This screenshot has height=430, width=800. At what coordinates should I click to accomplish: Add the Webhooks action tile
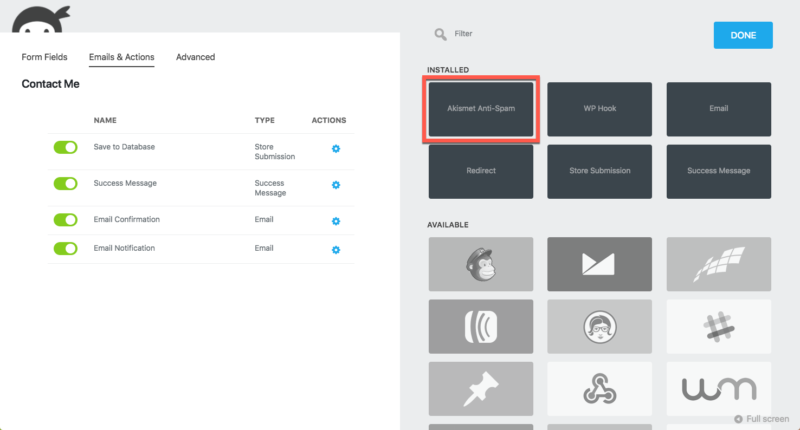(x=599, y=388)
